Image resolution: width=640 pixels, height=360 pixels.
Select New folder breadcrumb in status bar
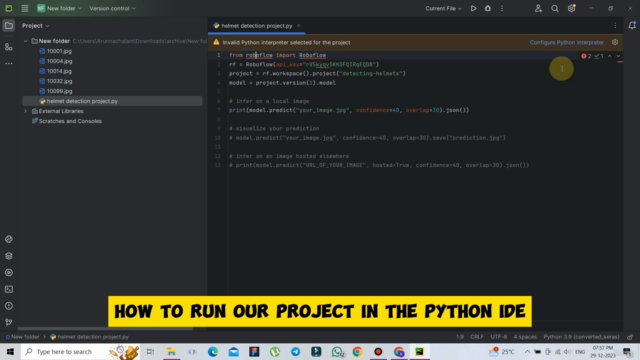(x=22, y=337)
